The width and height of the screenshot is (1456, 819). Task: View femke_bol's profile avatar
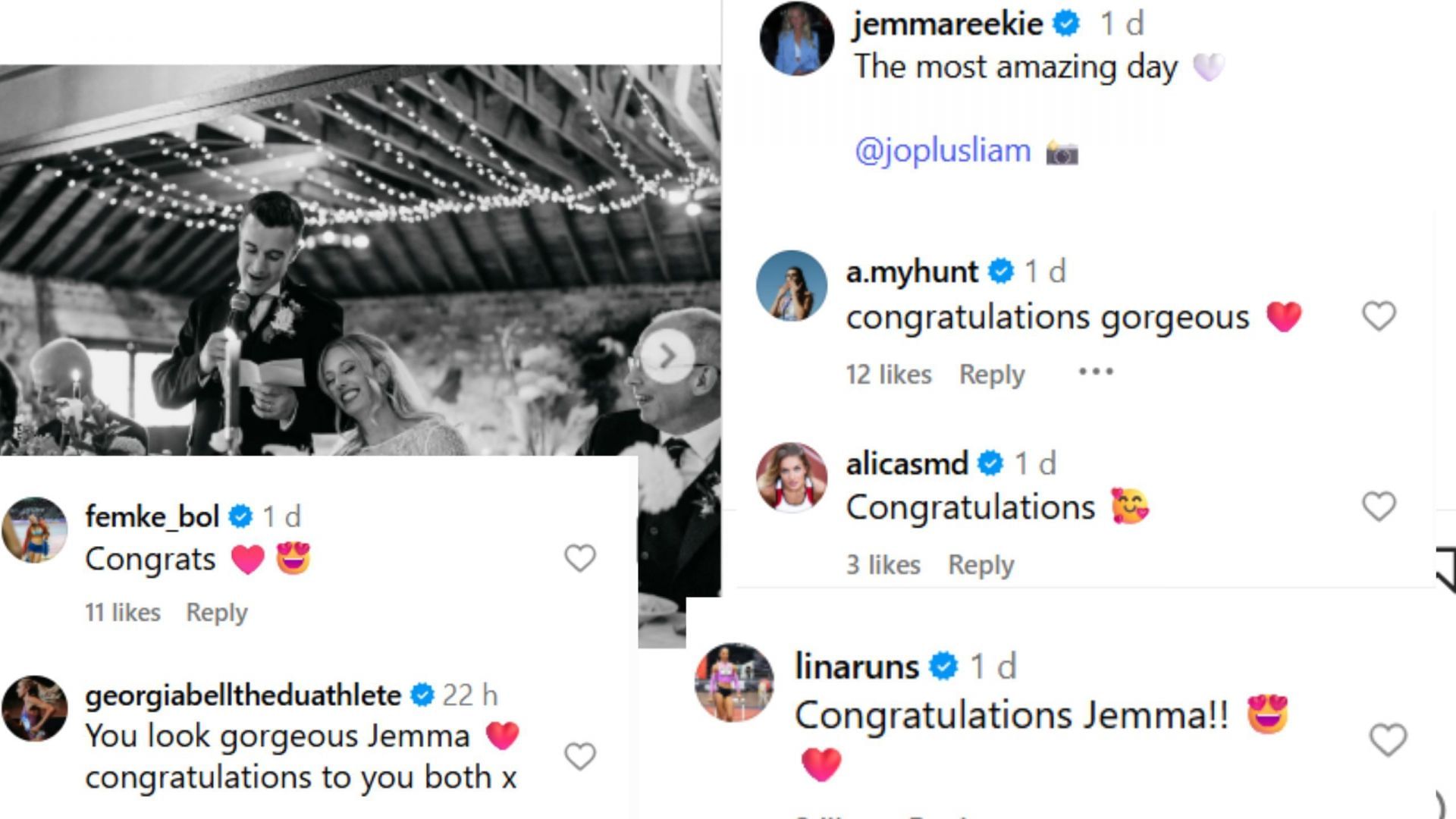click(34, 530)
